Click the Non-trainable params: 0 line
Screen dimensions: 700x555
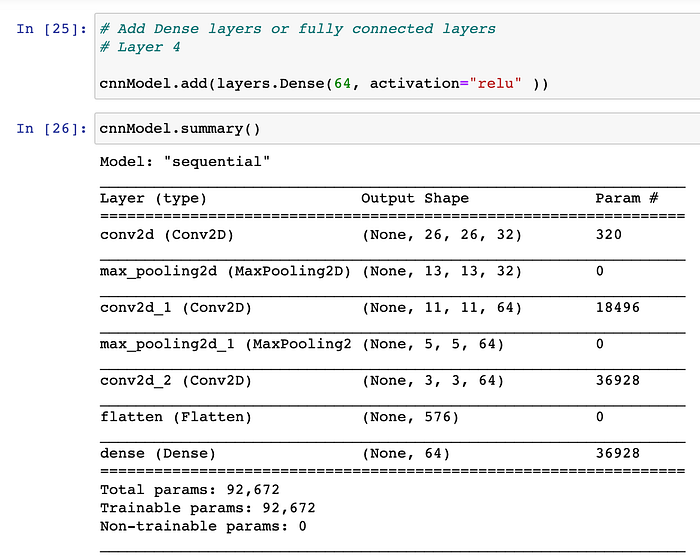[203, 526]
